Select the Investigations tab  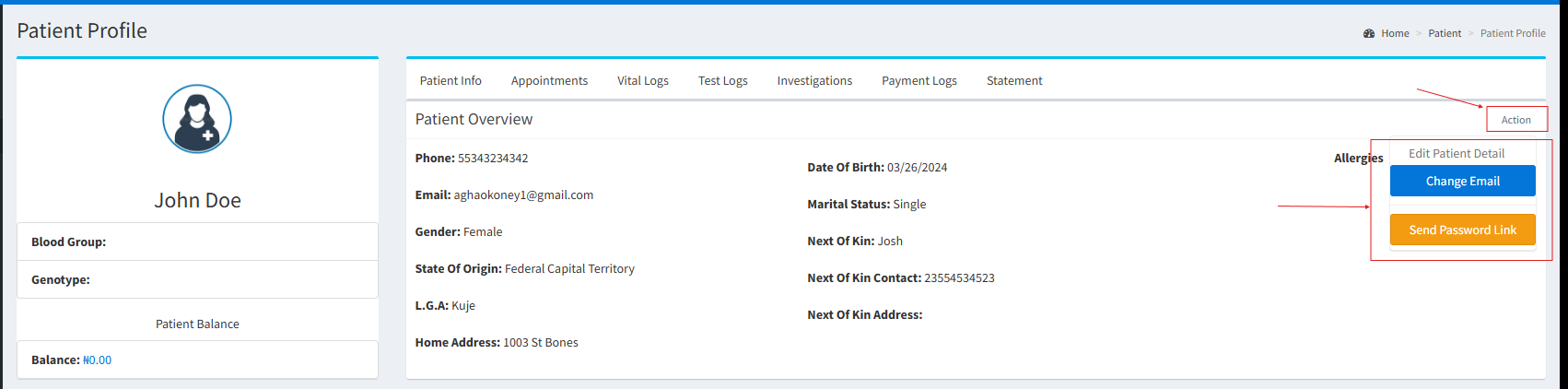(814, 81)
